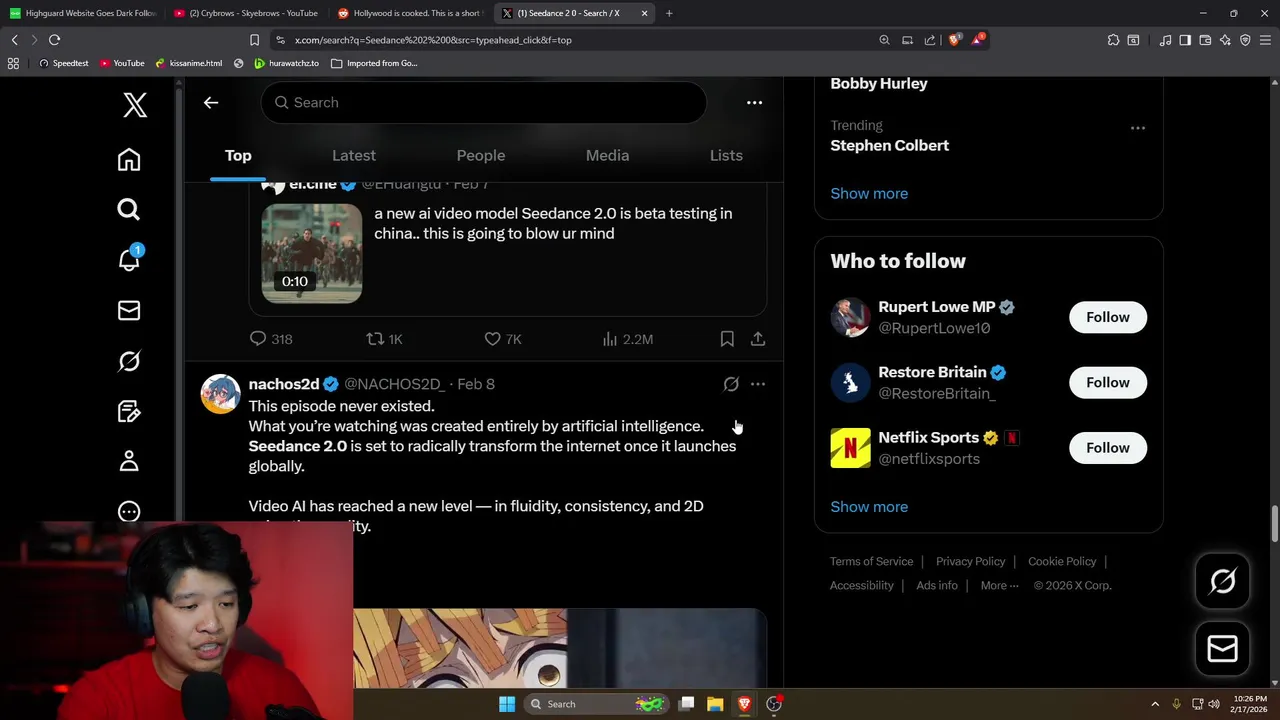The height and width of the screenshot is (720, 1280).
Task: Open File Explorer from taskbar
Action: pos(715,704)
